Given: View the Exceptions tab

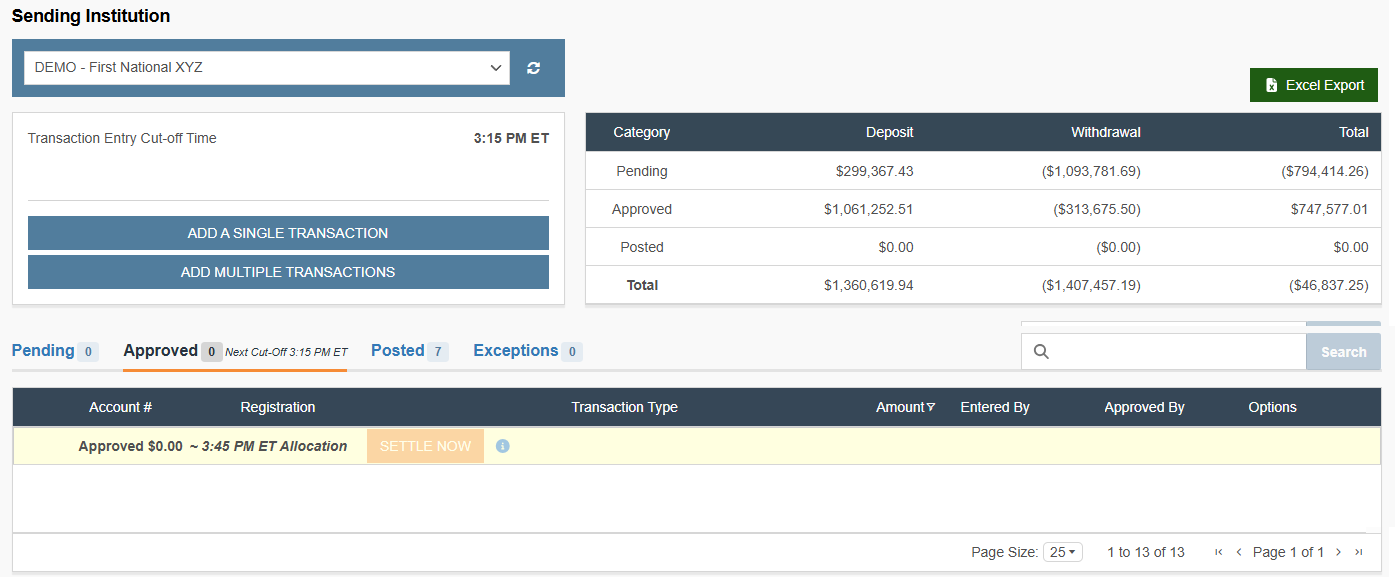Looking at the screenshot, I should coord(528,351).
